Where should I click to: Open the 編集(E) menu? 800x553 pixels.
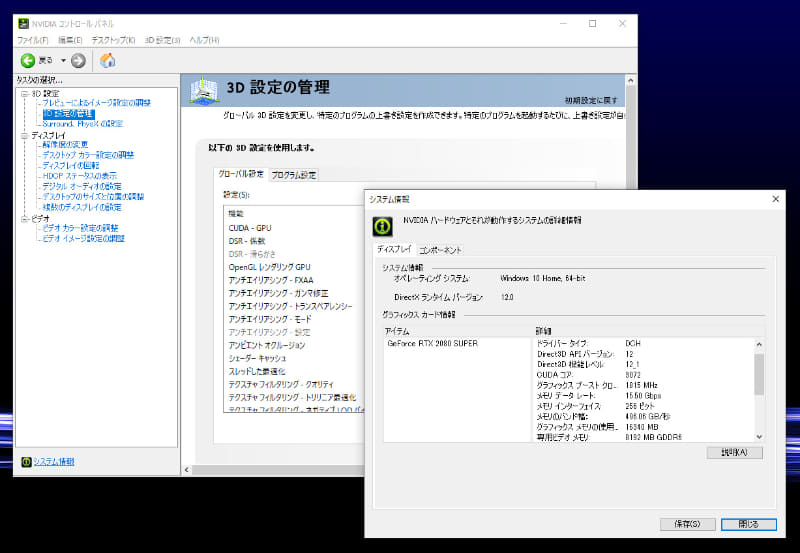tap(70, 40)
